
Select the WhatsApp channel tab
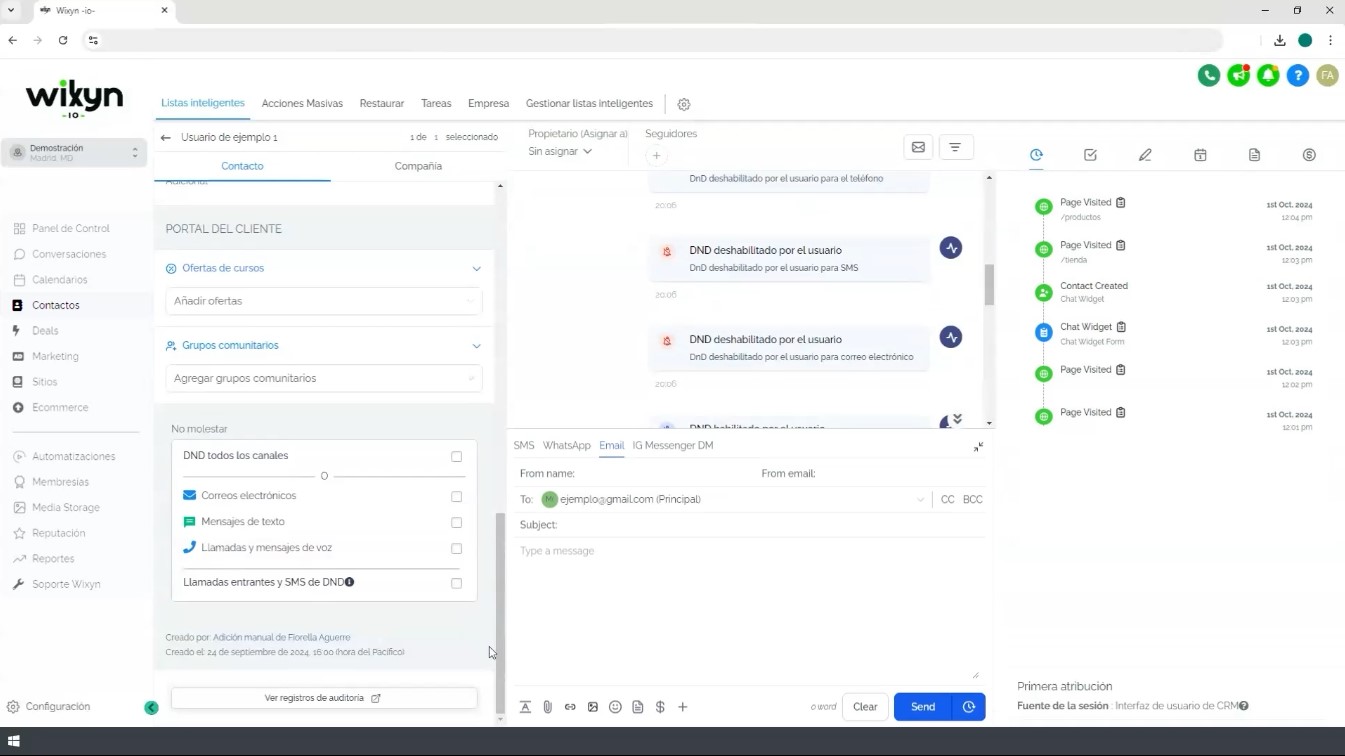(x=566, y=446)
